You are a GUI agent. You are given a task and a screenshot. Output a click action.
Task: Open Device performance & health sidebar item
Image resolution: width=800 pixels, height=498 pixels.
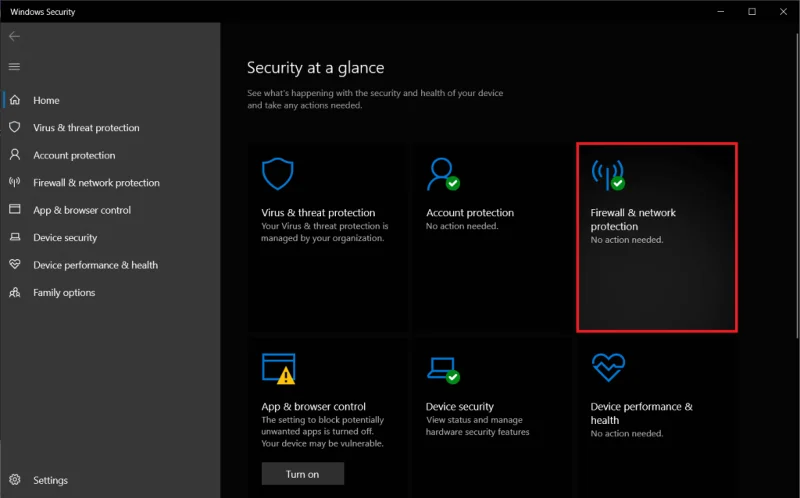coord(95,265)
